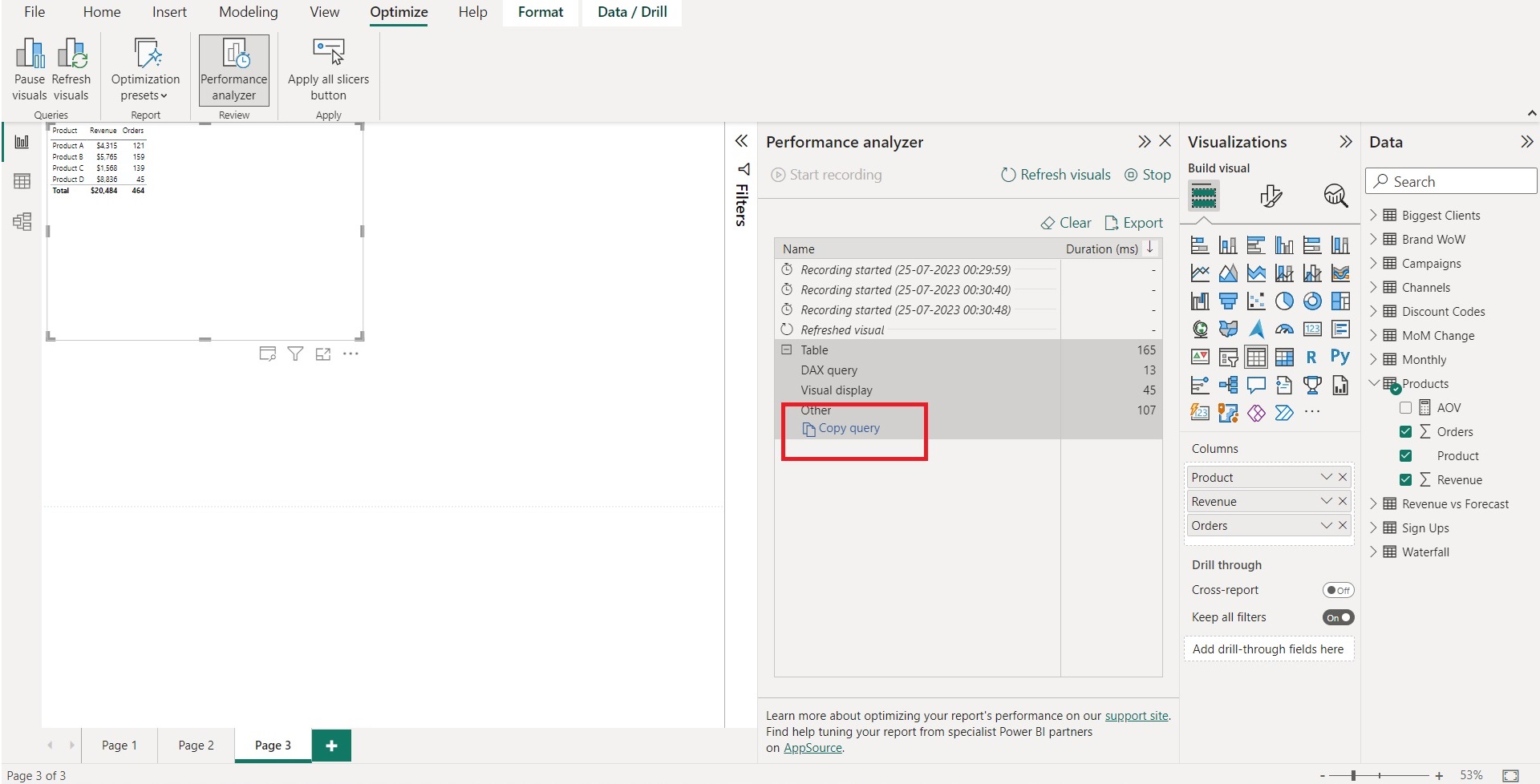Collapse the Products table
Viewport: 1540px width, 784px height.
pos(1375,382)
